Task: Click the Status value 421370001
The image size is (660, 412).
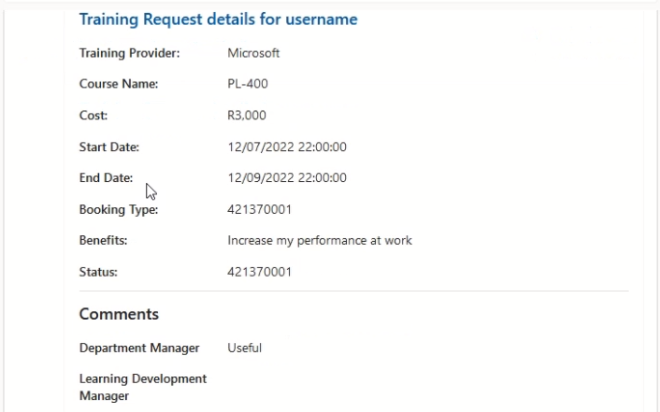Action: point(259,272)
